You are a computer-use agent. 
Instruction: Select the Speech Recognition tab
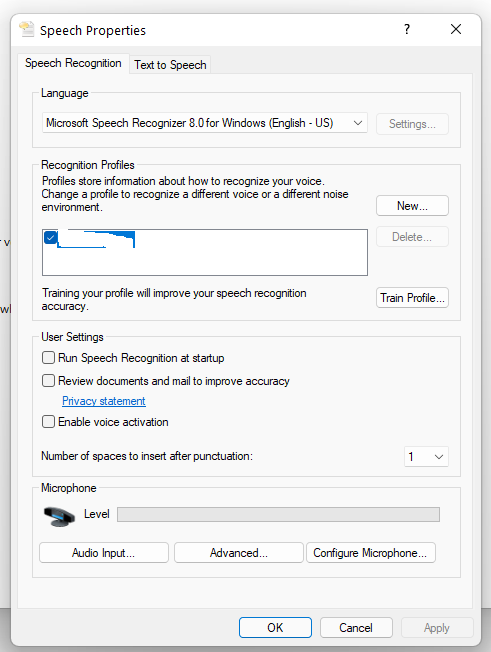tap(73, 63)
